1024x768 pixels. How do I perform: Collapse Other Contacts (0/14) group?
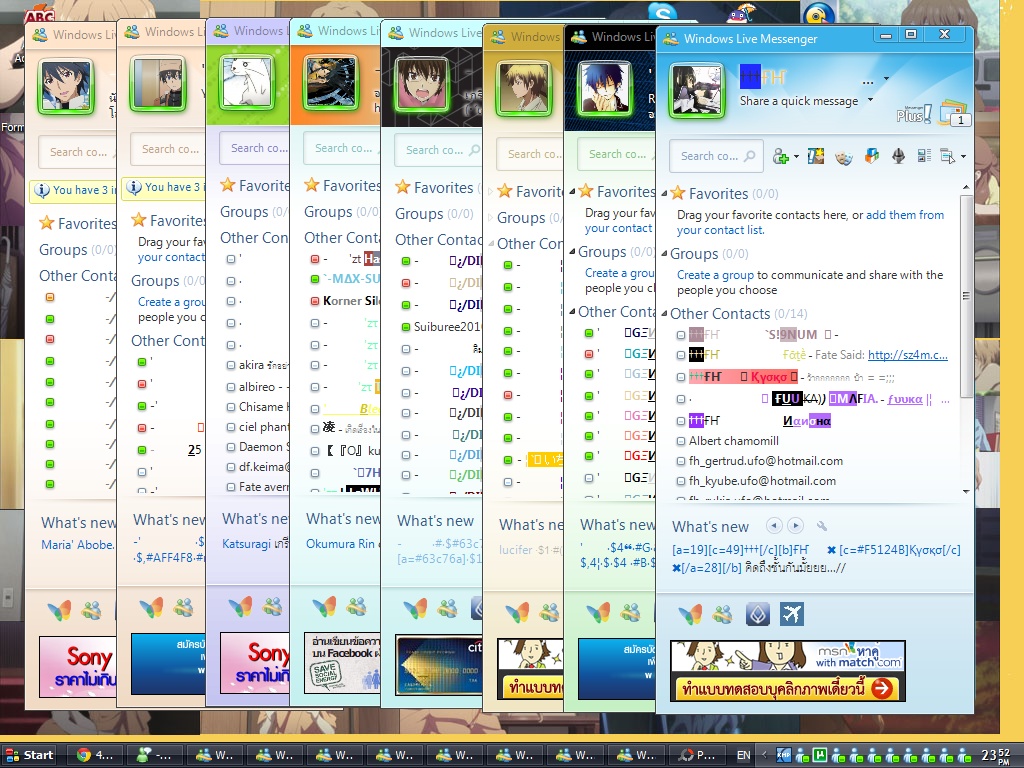664,313
